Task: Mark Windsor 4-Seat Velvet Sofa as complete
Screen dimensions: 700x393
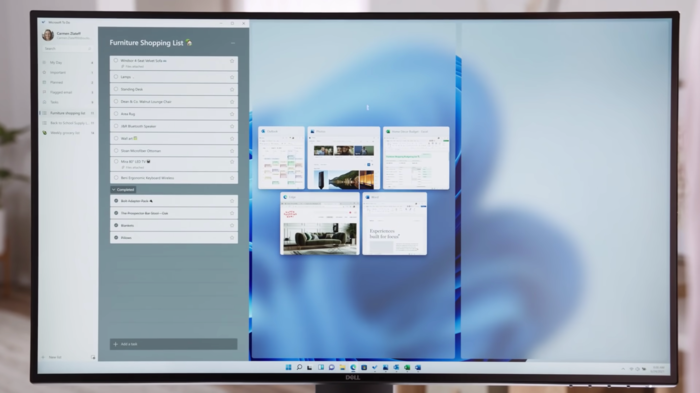Action: pos(116,60)
